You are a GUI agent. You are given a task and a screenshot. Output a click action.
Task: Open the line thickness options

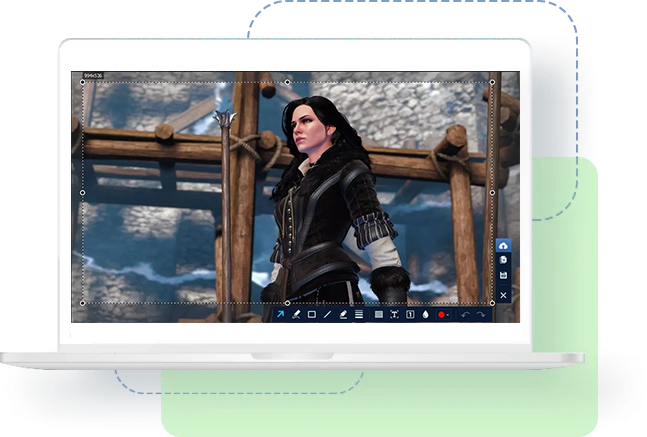(x=359, y=314)
